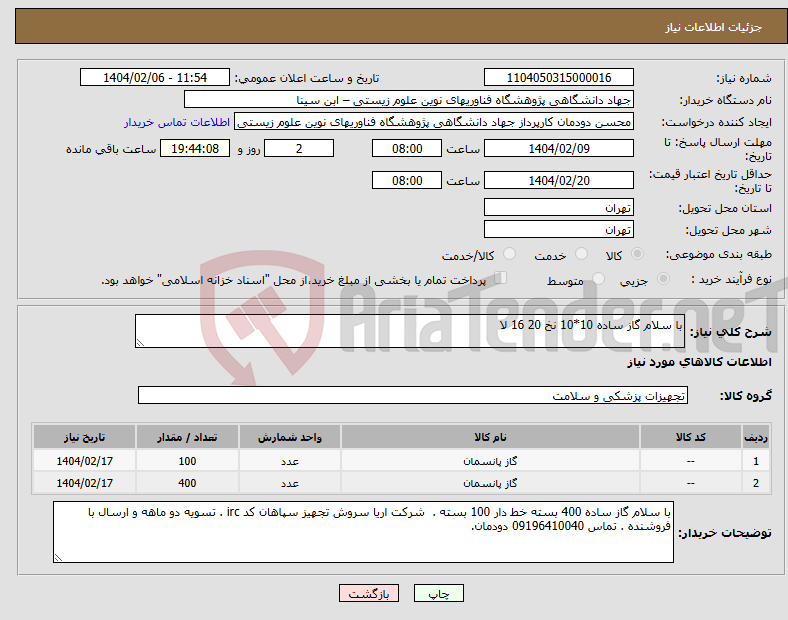Click the تعداد / مقدار column header
The width and height of the screenshot is (788, 620).
(187, 437)
